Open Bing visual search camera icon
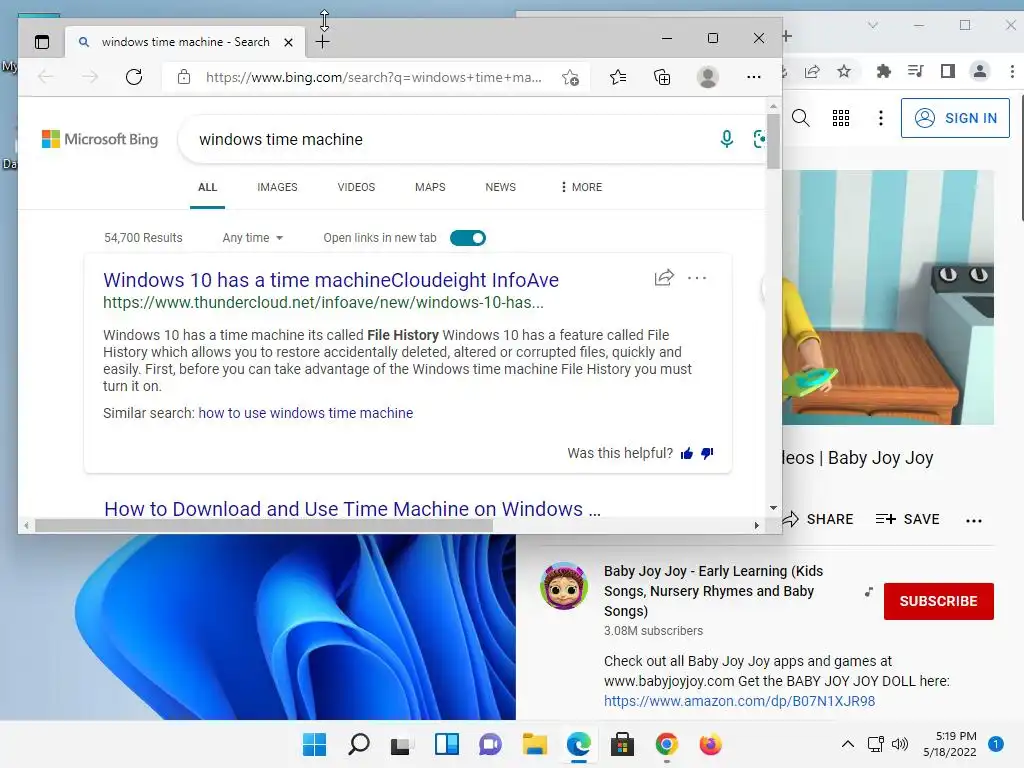The width and height of the screenshot is (1024, 768). (760, 139)
